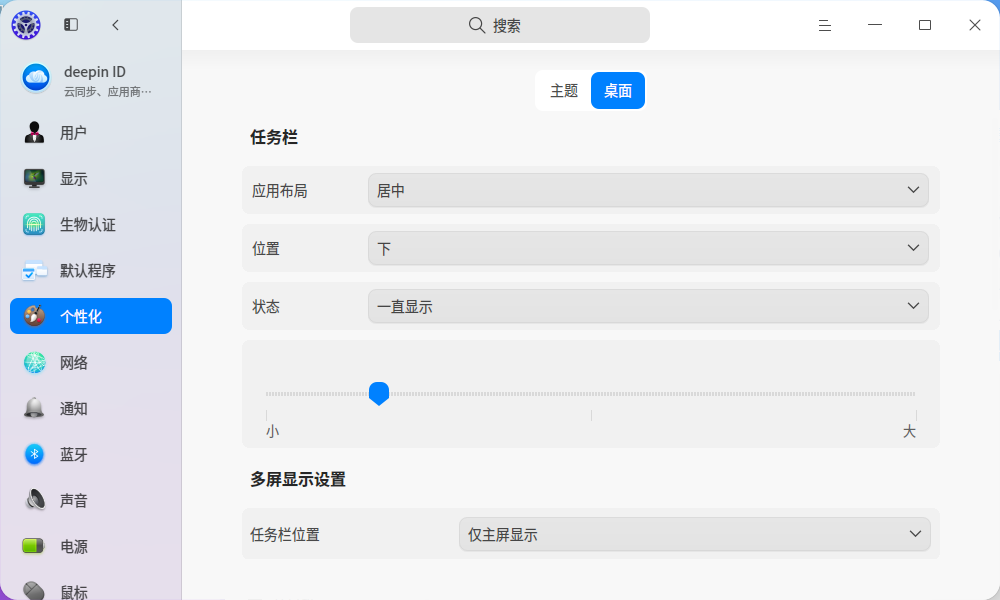The height and width of the screenshot is (600, 1000).
Task: Click the 任务栏位置 row label
Action: (x=284, y=535)
